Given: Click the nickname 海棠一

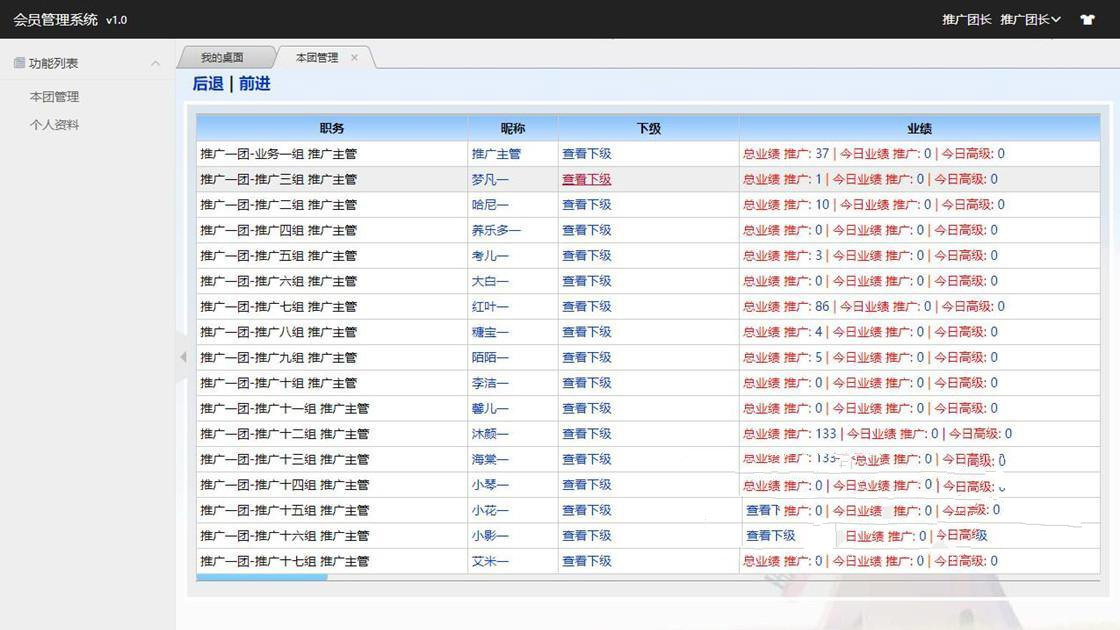Looking at the screenshot, I should click(x=490, y=459).
